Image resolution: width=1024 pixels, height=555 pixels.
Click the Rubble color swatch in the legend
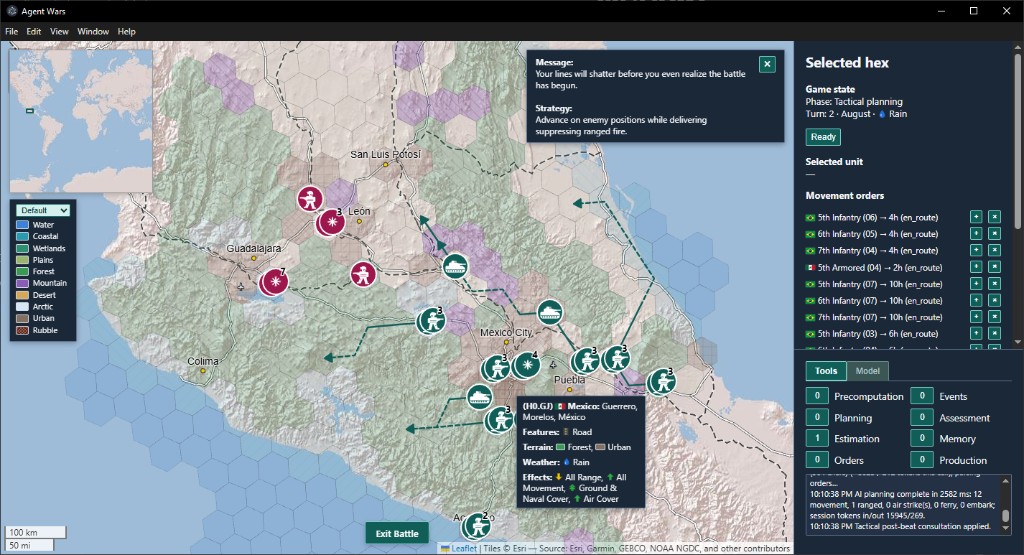point(22,330)
